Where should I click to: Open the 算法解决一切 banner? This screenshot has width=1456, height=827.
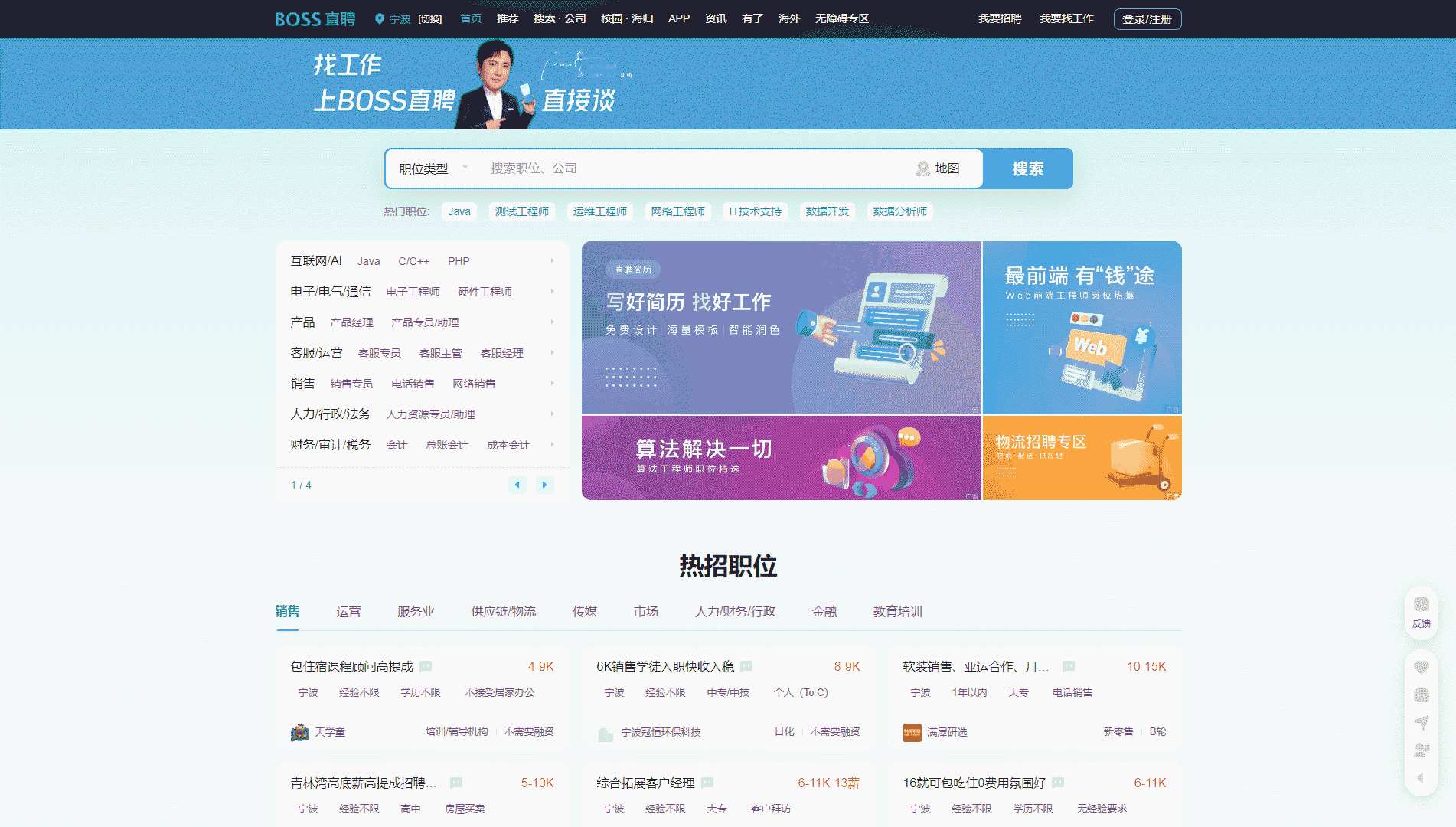[x=781, y=458]
